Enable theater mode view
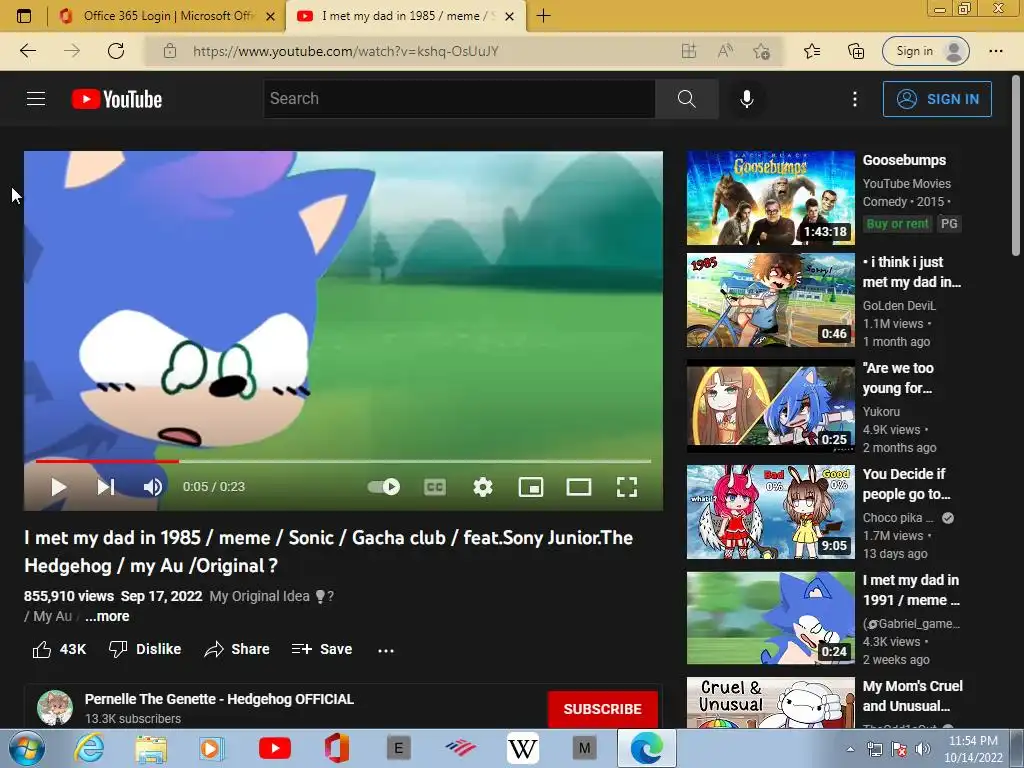Viewport: 1024px width, 768px height. [579, 487]
